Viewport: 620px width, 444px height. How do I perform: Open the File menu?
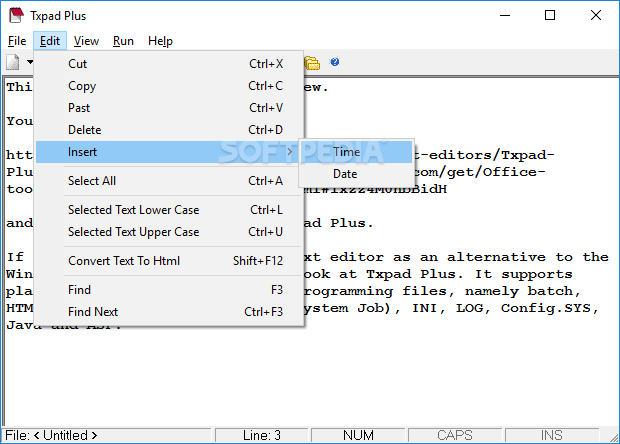tap(17, 41)
